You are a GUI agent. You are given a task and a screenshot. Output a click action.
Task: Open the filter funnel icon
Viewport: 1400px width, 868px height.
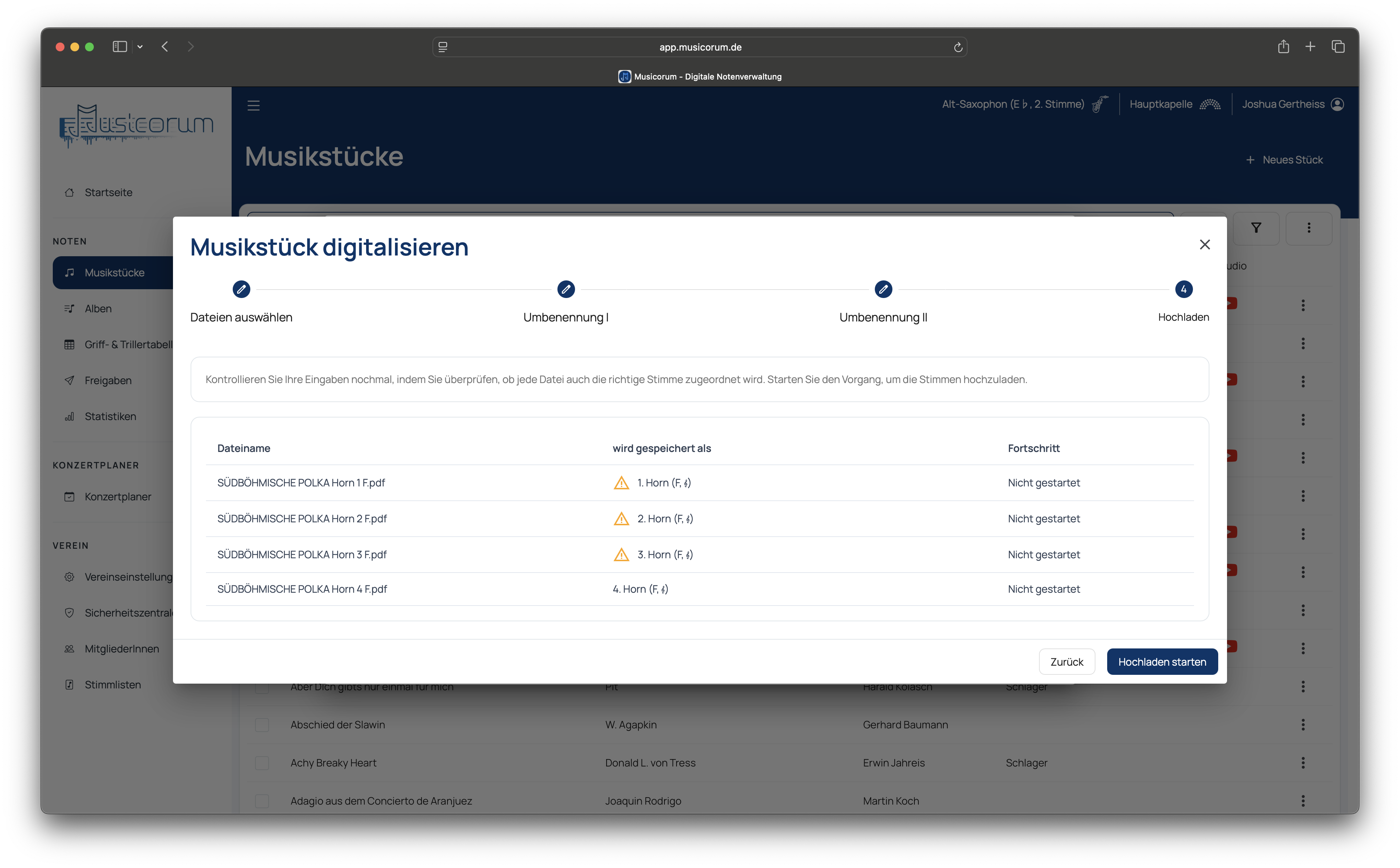click(x=1256, y=228)
